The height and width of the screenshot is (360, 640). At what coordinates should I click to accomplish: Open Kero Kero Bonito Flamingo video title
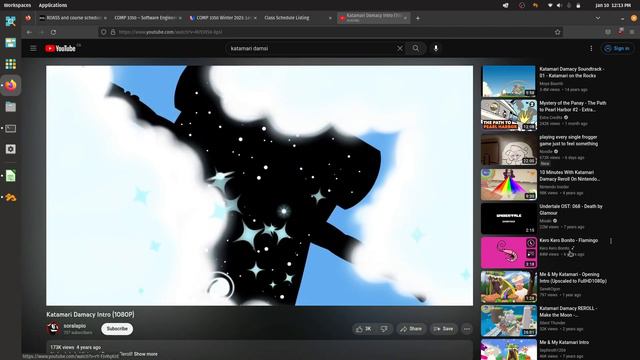pos(569,240)
